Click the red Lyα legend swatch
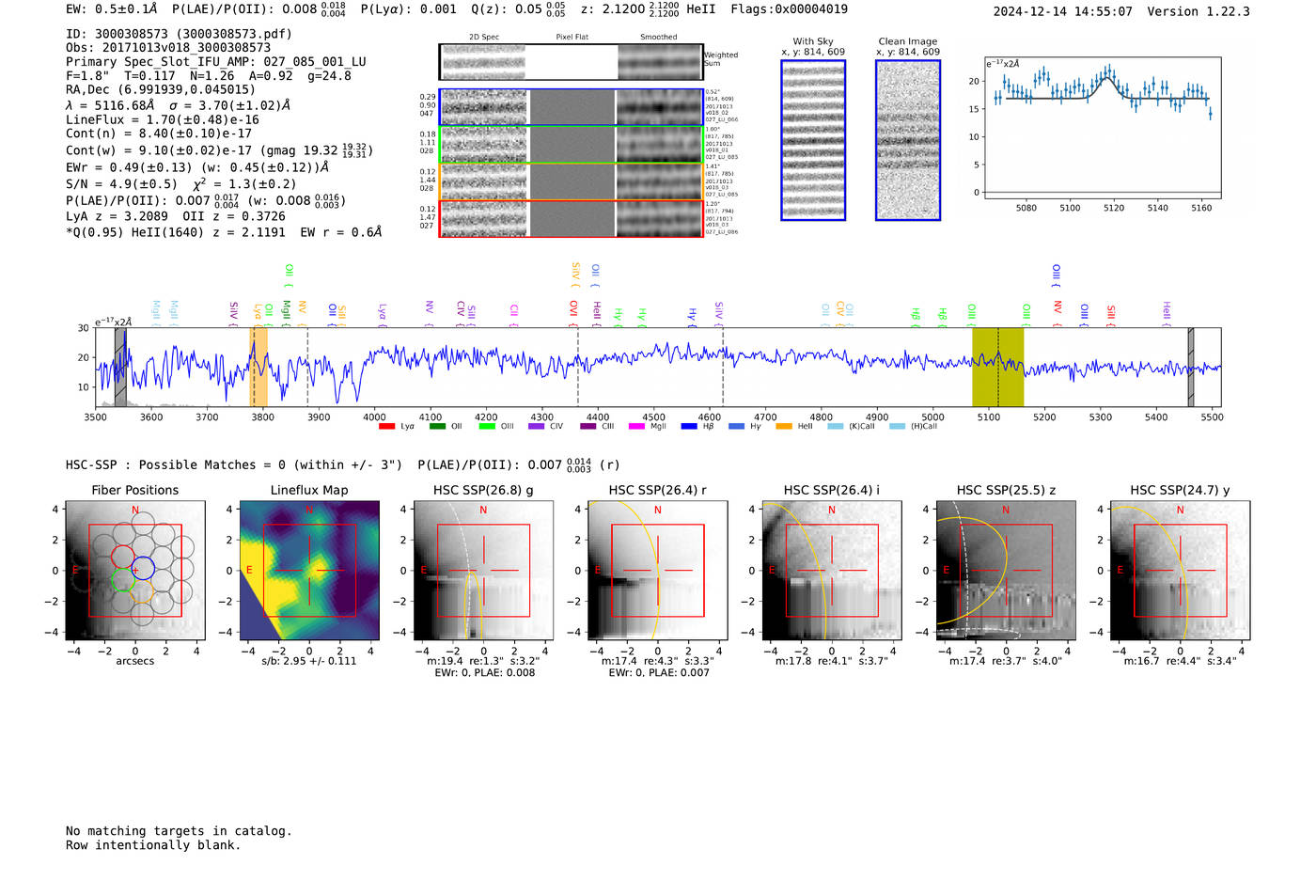Image resolution: width=1316 pixels, height=896 pixels. [386, 426]
